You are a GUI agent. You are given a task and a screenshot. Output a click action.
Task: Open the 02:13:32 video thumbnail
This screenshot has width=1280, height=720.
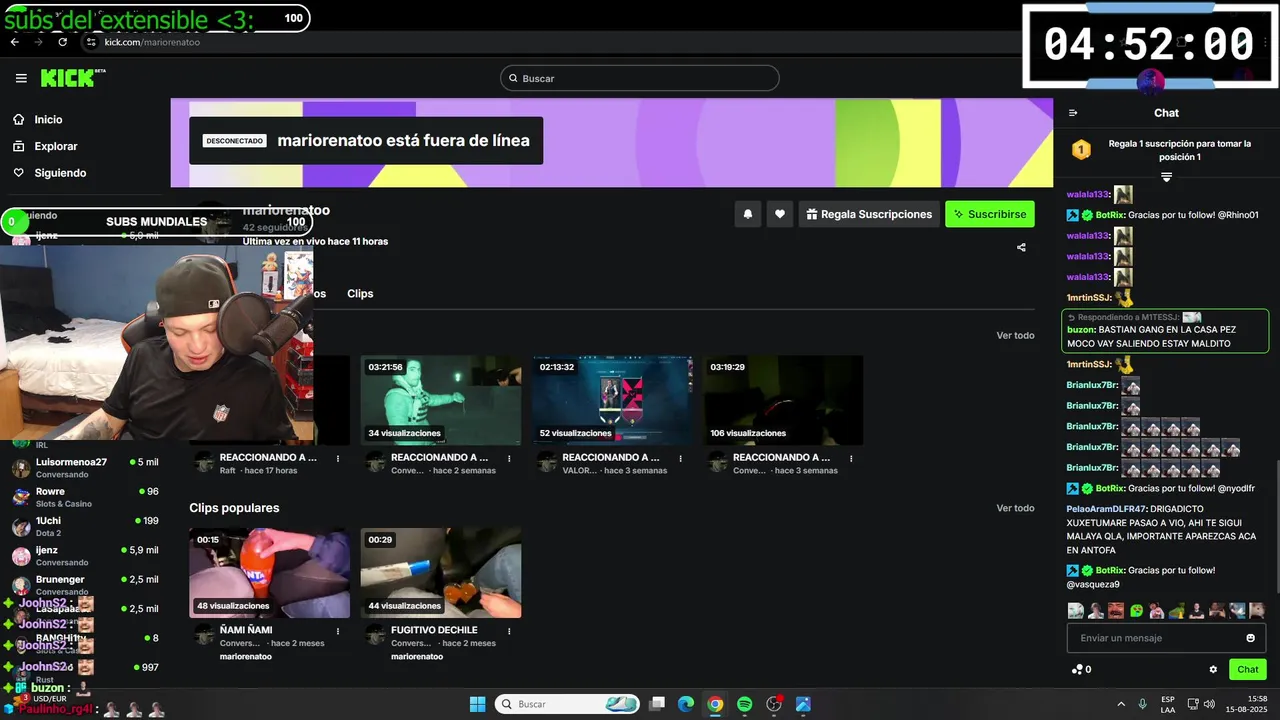tap(612, 400)
